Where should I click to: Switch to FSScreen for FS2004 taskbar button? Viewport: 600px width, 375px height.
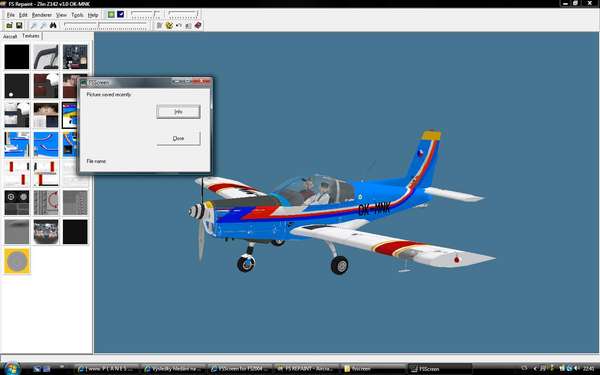click(x=240, y=369)
